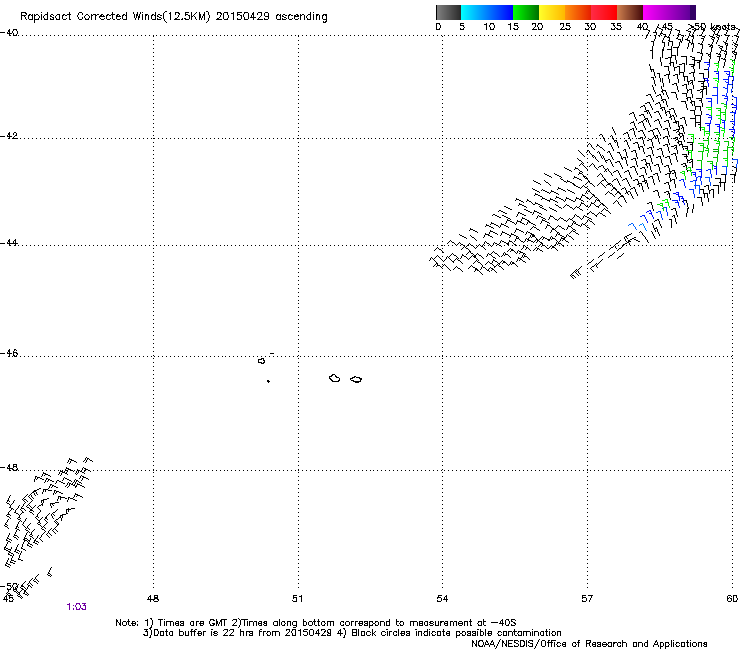Click the gray 0-5 knots color swatch
The width and height of the screenshot is (740, 650).
(448, 12)
